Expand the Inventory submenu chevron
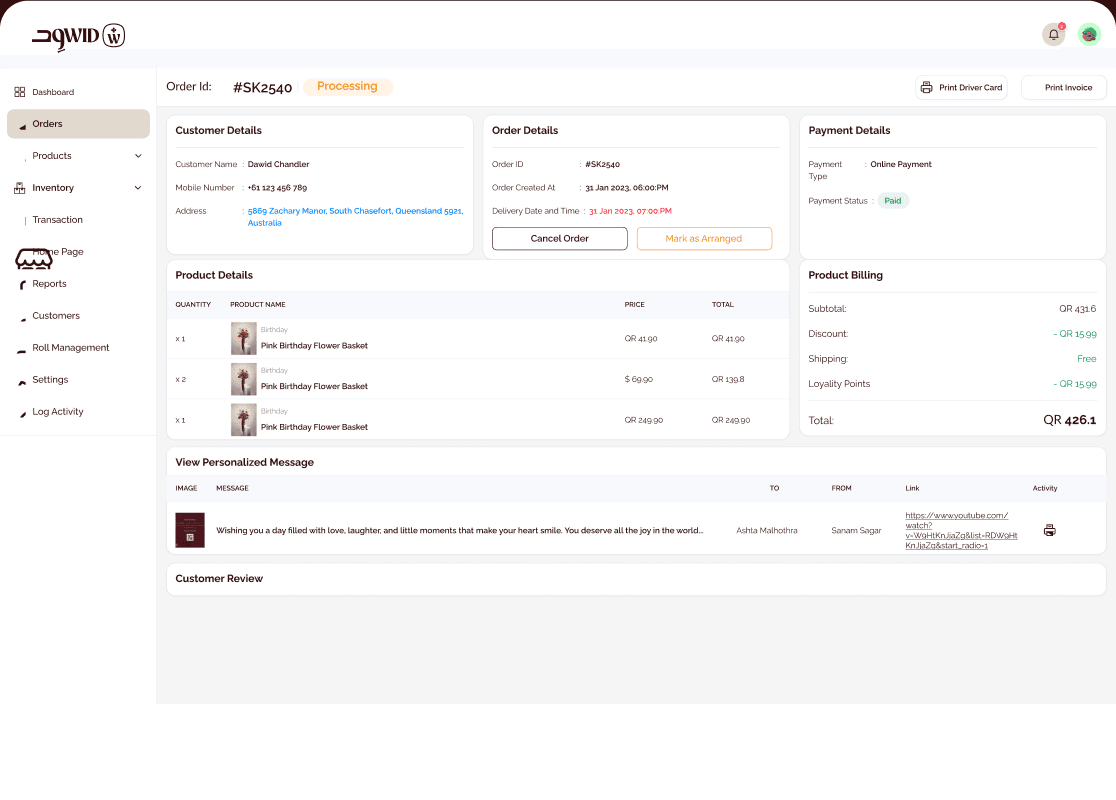1116x800 pixels. coord(138,188)
